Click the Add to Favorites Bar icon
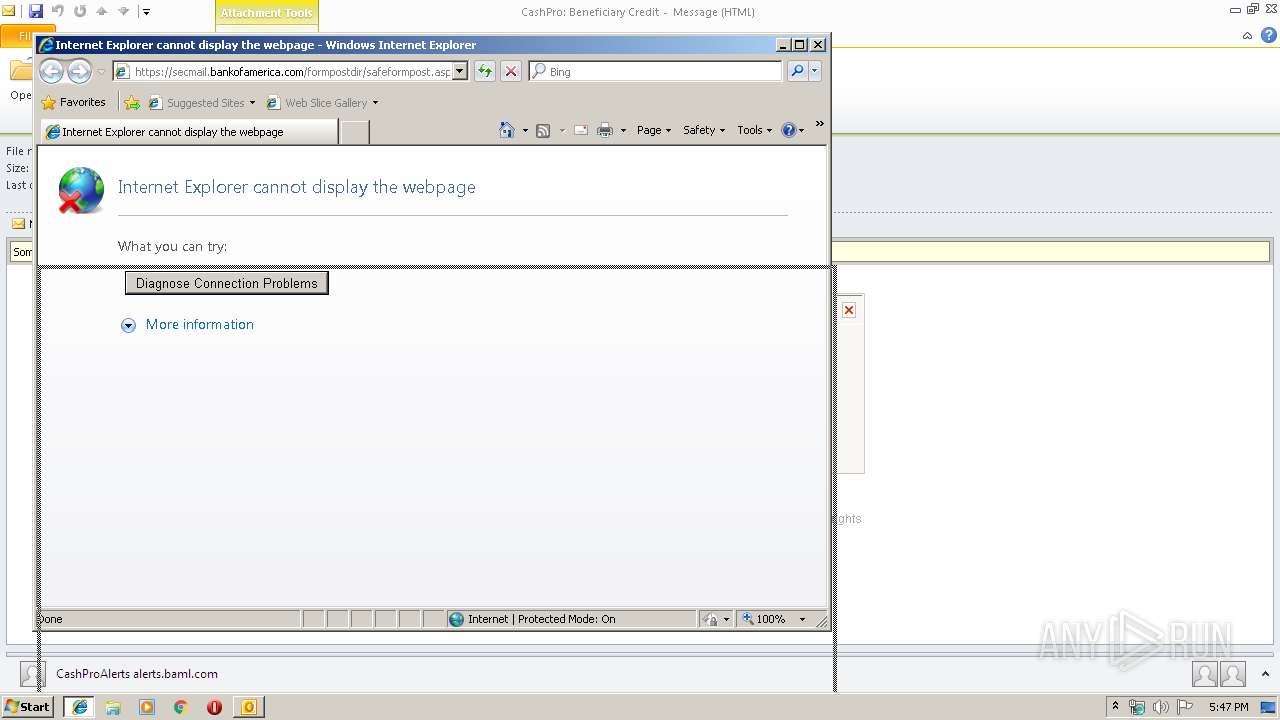 click(x=132, y=102)
